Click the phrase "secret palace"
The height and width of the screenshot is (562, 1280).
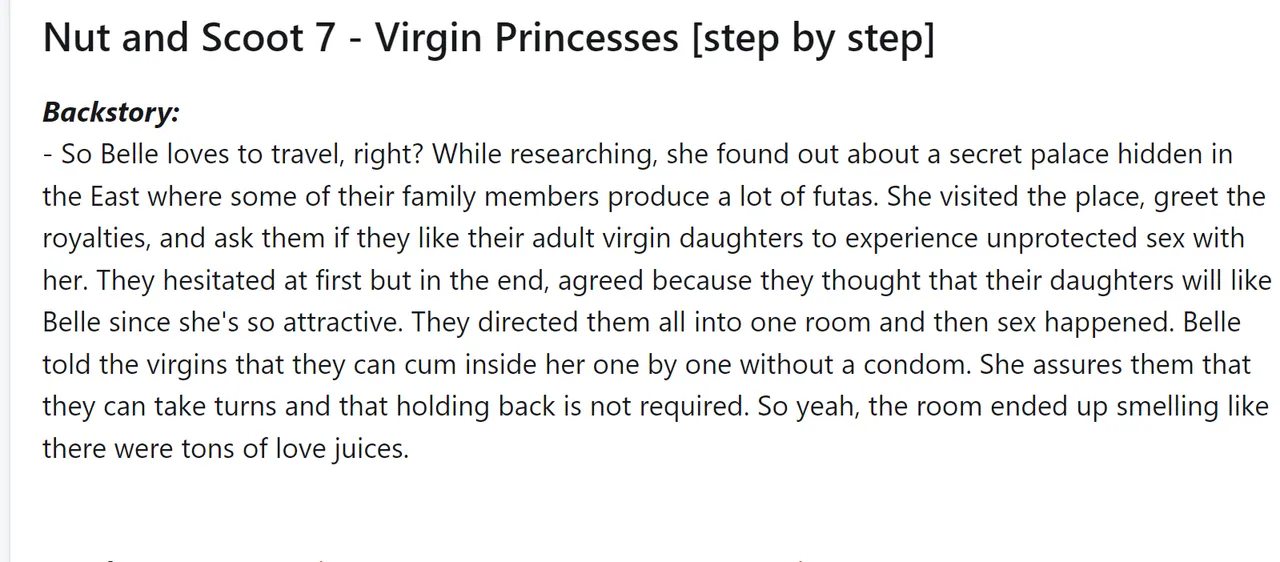point(1029,155)
